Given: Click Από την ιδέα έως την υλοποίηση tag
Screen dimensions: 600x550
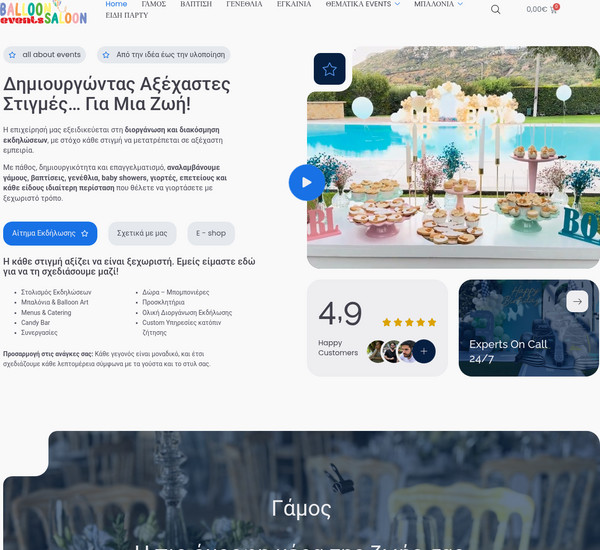Looking at the screenshot, I should pyautogui.click(x=164, y=55).
